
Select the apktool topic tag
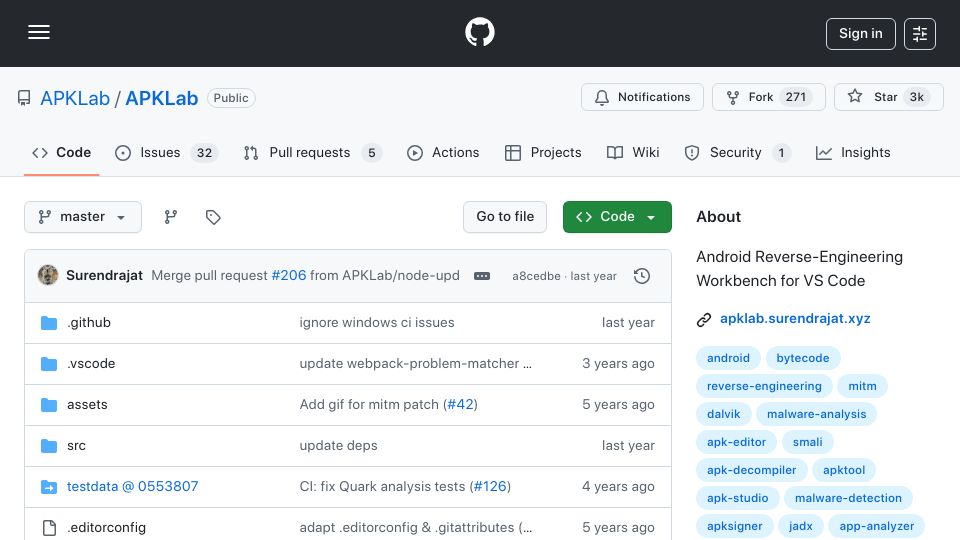(844, 471)
